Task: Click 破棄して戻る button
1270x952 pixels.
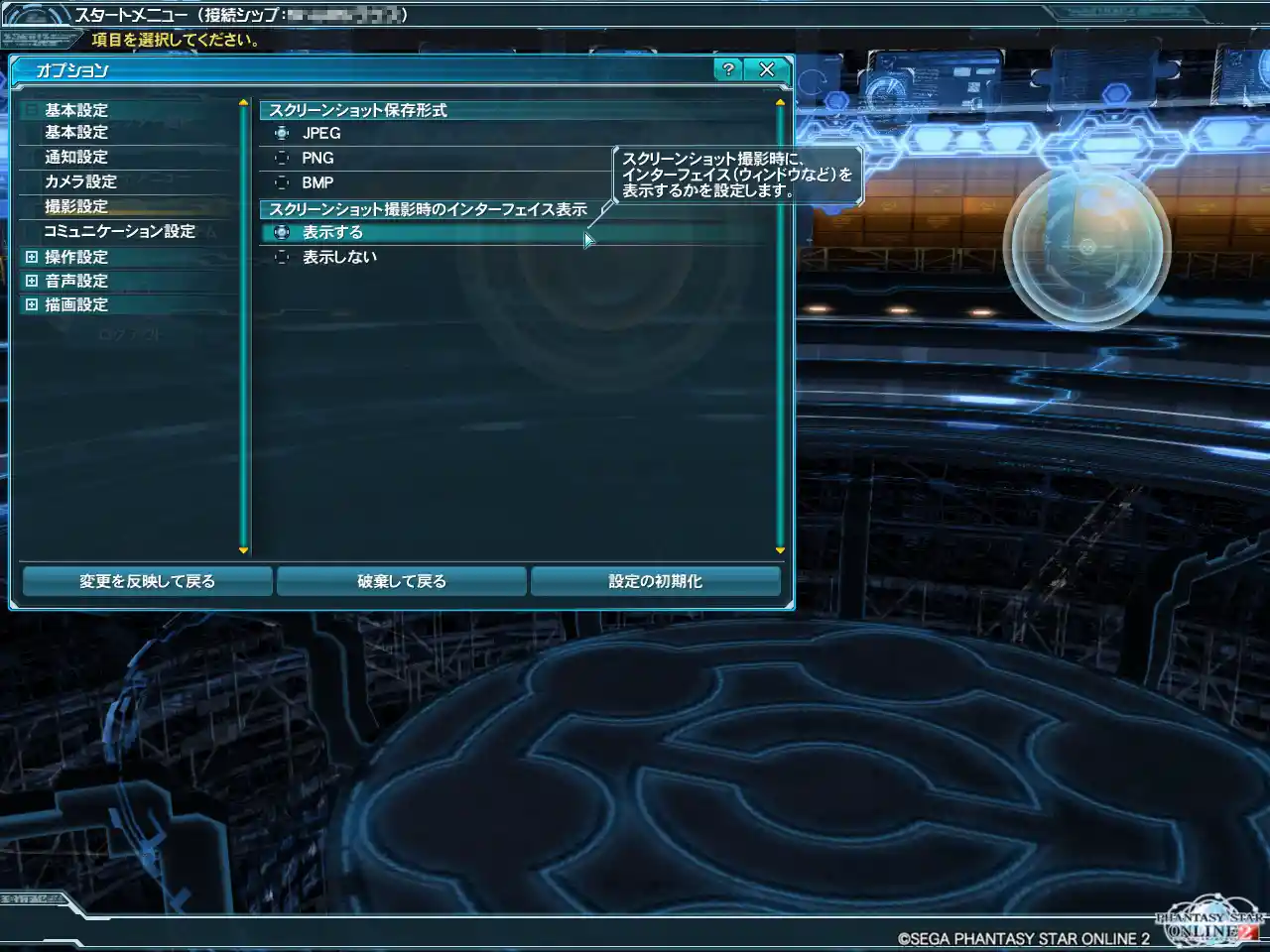Action: coord(402,581)
